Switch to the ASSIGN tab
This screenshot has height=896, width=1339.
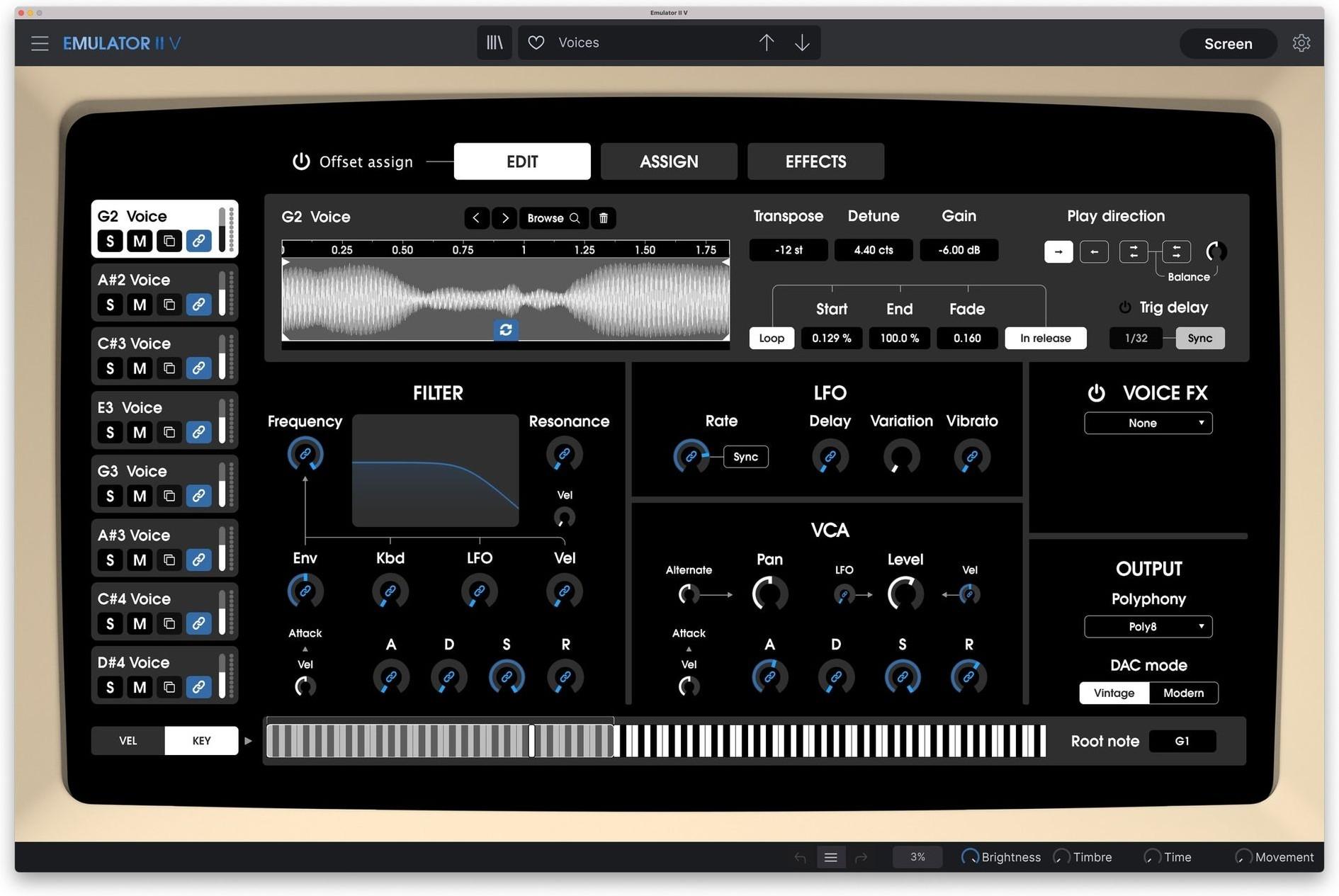point(668,161)
